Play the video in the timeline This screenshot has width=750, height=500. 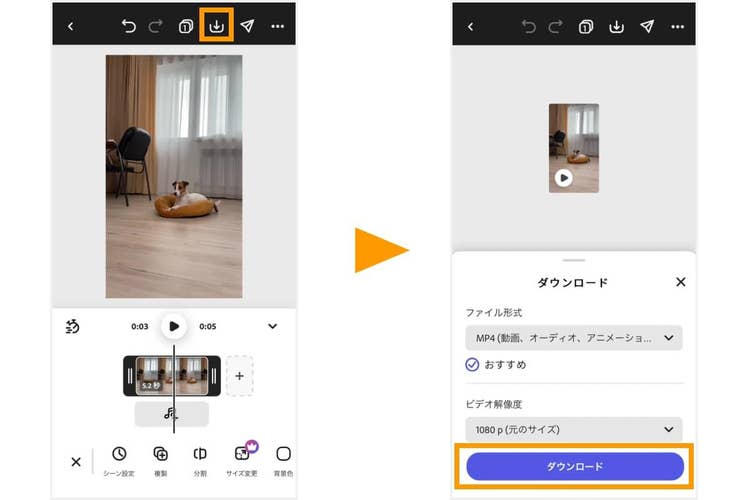coord(174,326)
